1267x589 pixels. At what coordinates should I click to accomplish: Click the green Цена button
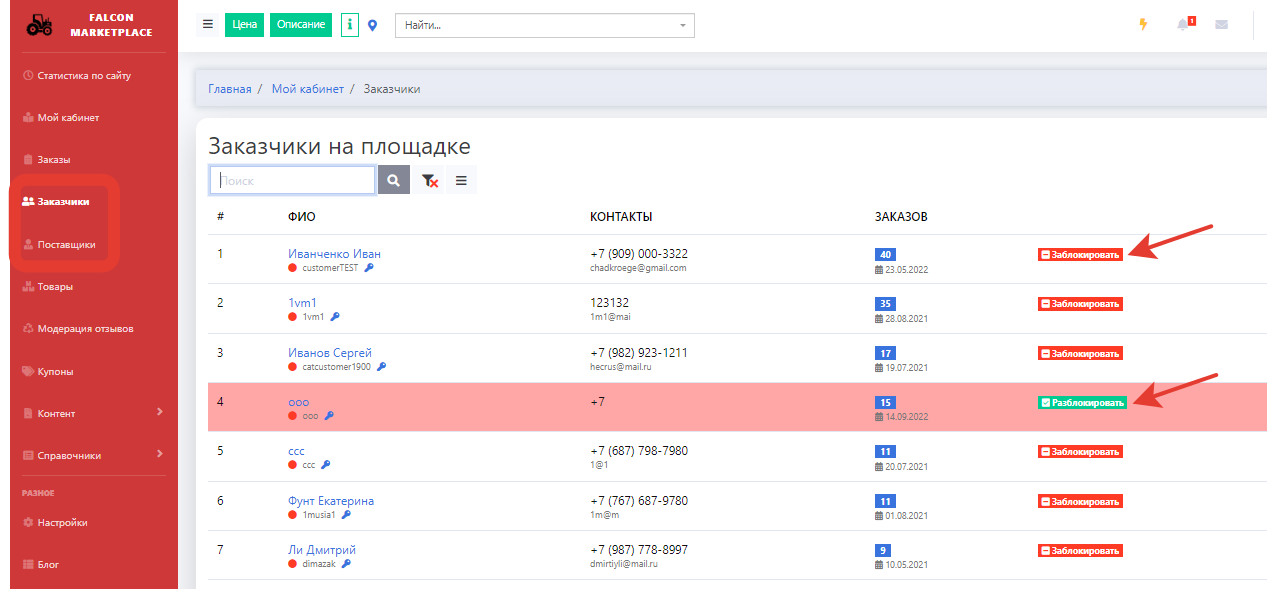pos(244,25)
